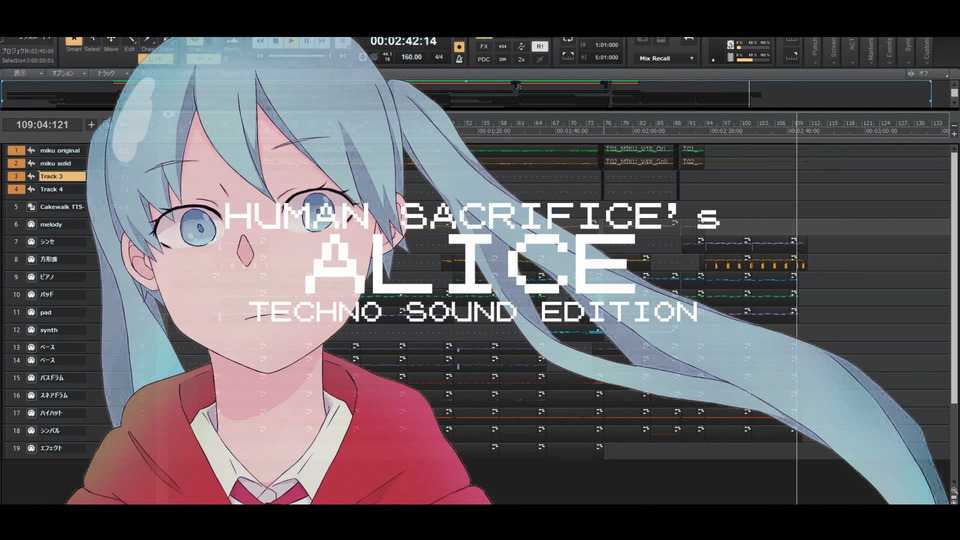Image resolution: width=960 pixels, height=540 pixels.
Task: Click the large 00:02:42:14 time display
Action: point(403,41)
